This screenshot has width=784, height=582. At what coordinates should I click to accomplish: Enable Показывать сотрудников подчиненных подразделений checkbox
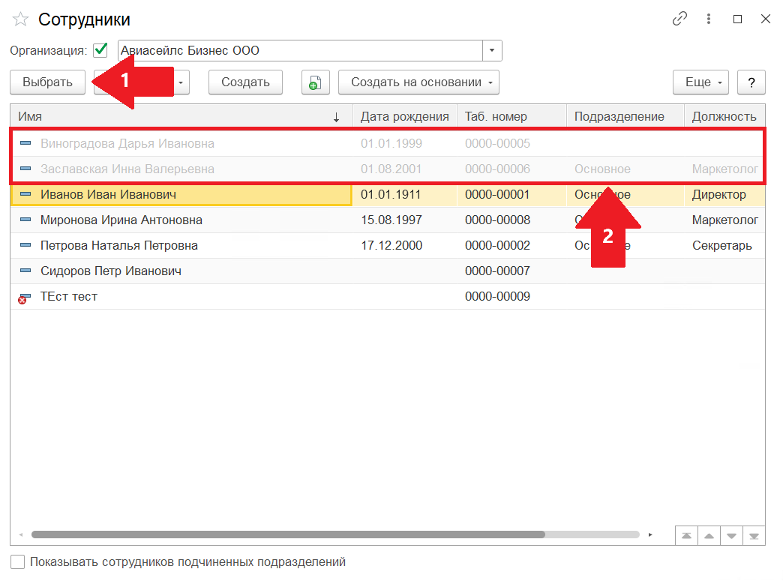click(18, 562)
